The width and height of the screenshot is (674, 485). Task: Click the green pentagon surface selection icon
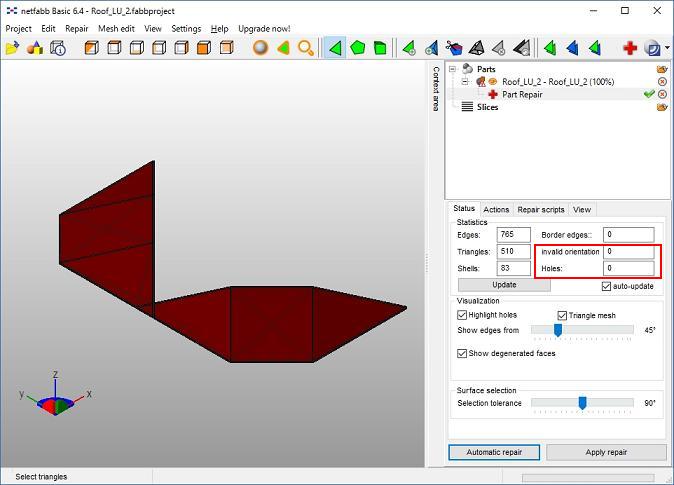pos(358,48)
